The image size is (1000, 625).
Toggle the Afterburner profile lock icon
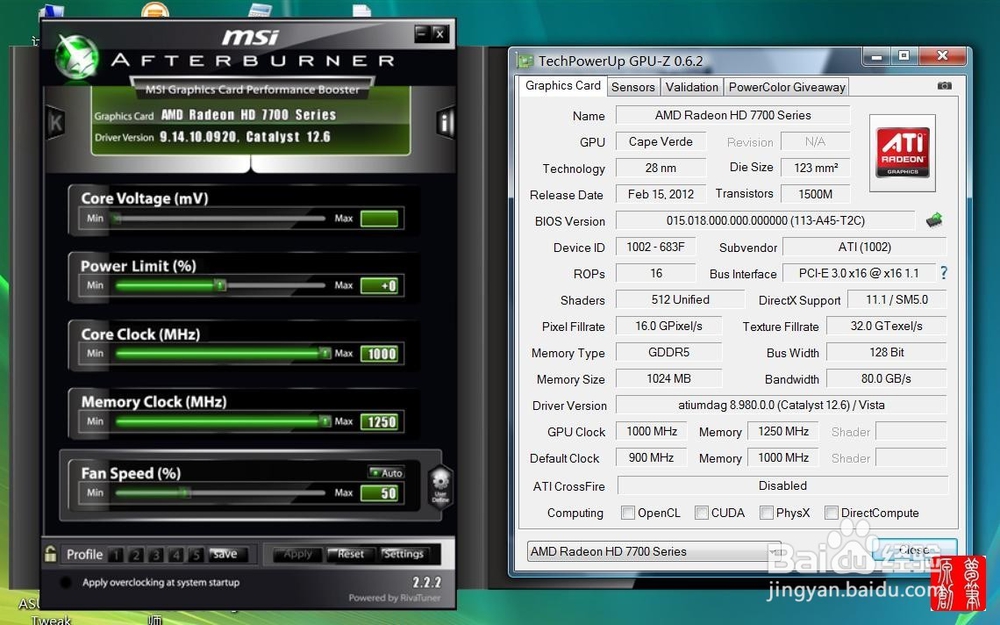[x=50, y=554]
